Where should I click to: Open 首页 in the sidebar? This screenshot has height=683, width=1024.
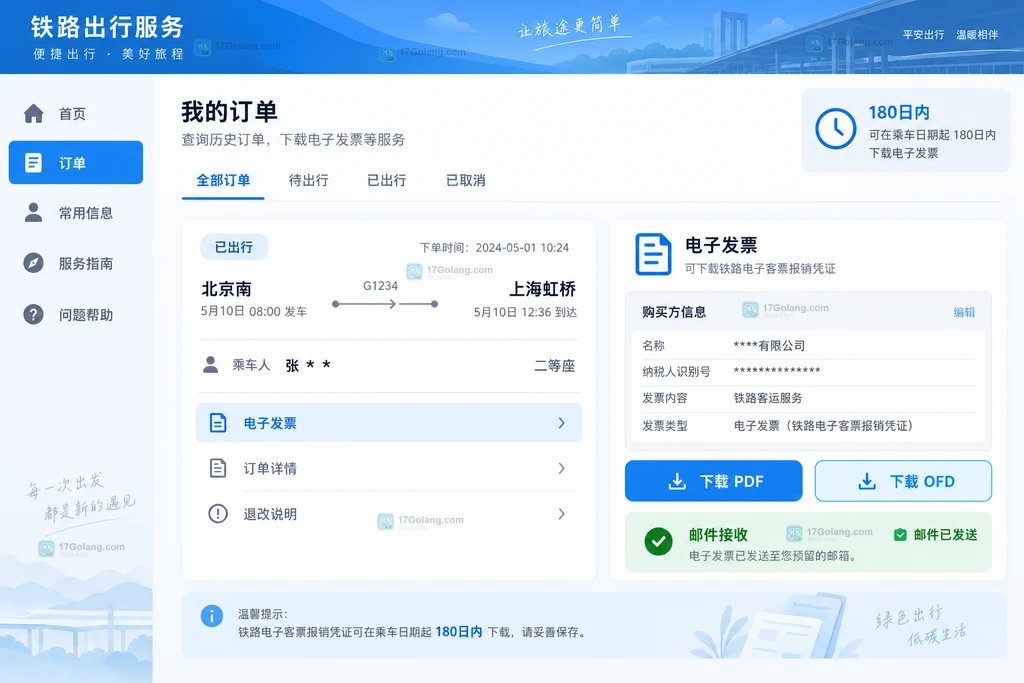click(76, 114)
